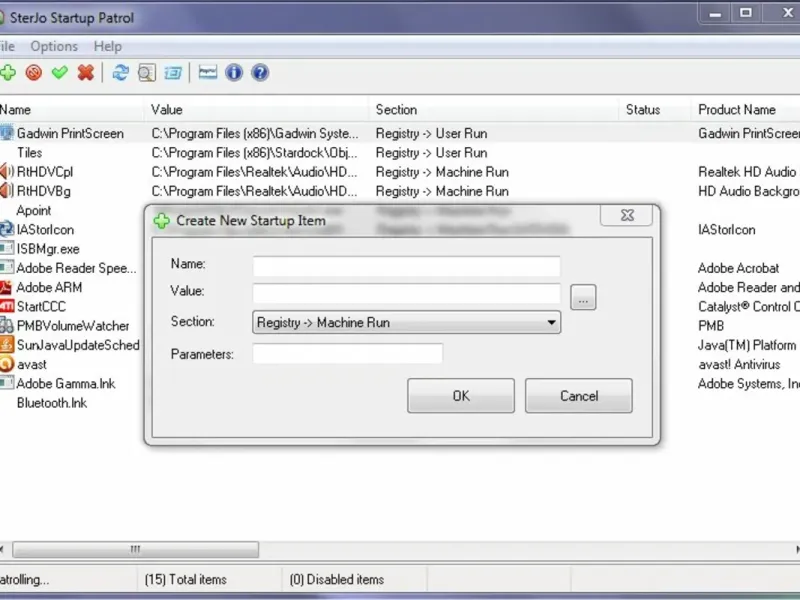Click the 'PMB' product name cell
The height and width of the screenshot is (600, 800).
tap(711, 326)
